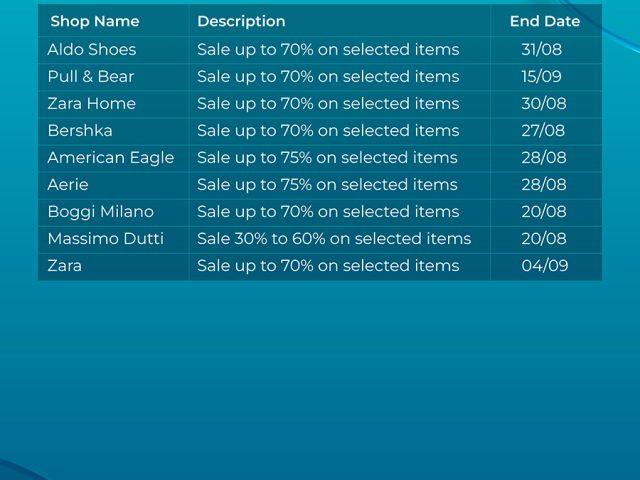Screen dimensions: 640x480
Task: Click the Description column header
Action: [x=241, y=21]
